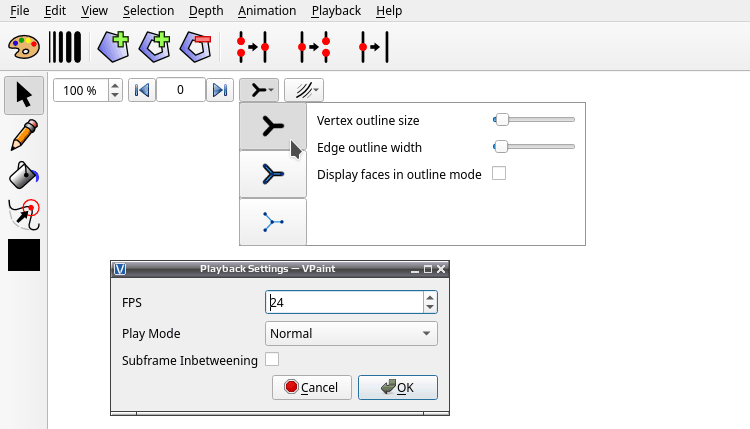Click the frame number field showing 0
This screenshot has height=429, width=750.
(x=180, y=90)
